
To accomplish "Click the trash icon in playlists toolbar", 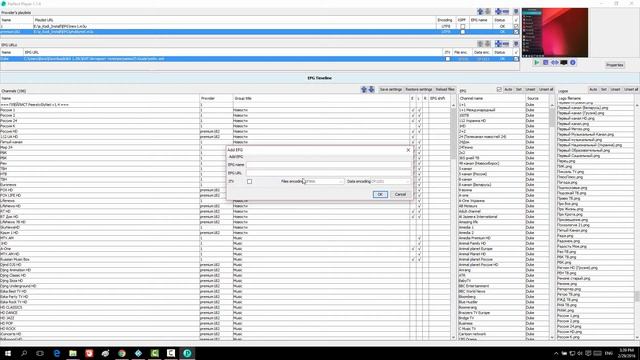I will (516, 11).
